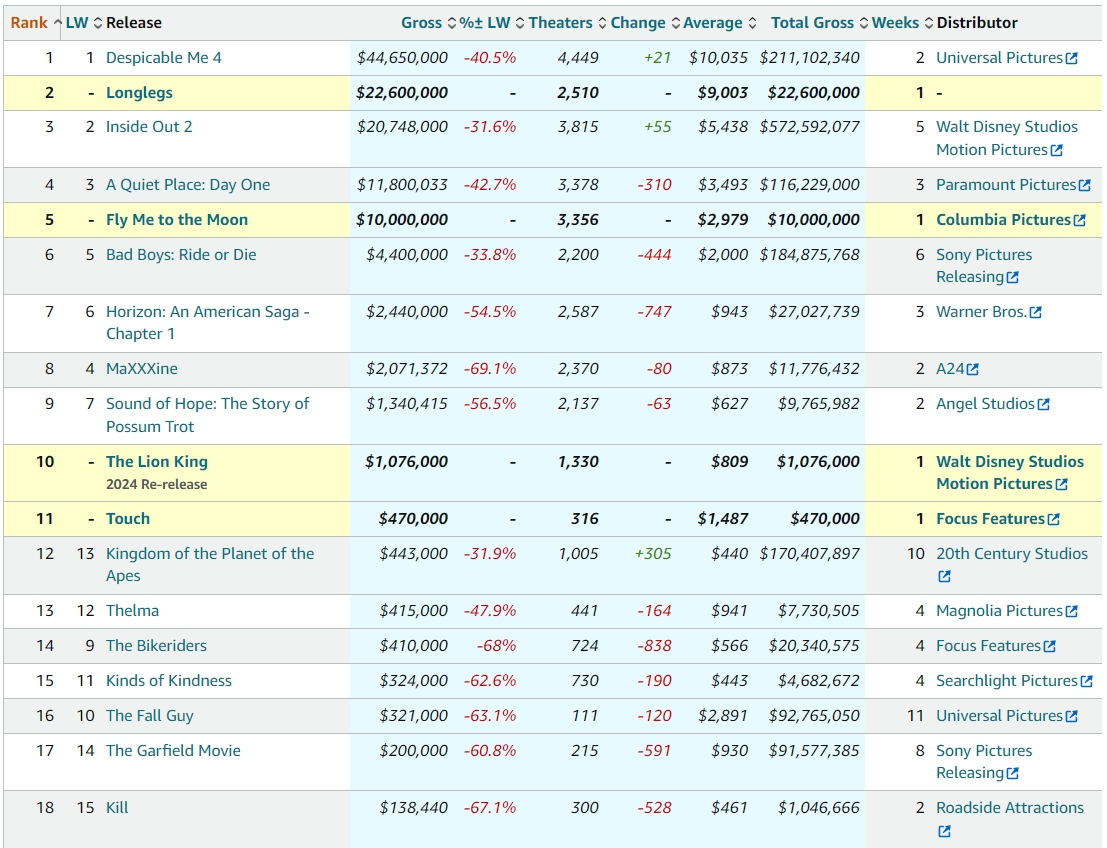Click external link icon under Roadside Attractions
Screen dimensions: 1107x848
944,831
